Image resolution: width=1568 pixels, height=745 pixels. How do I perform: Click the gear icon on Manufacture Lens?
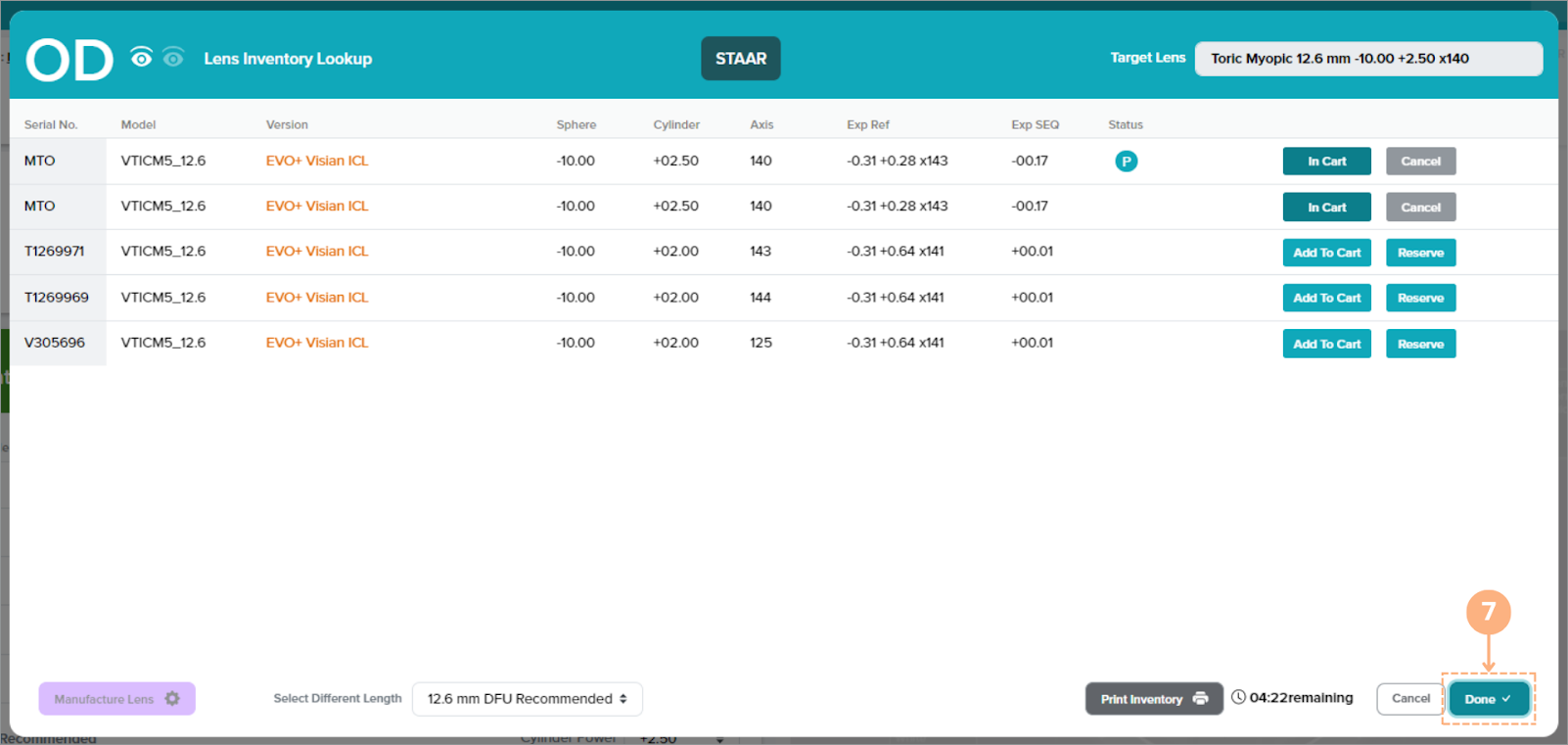(172, 699)
